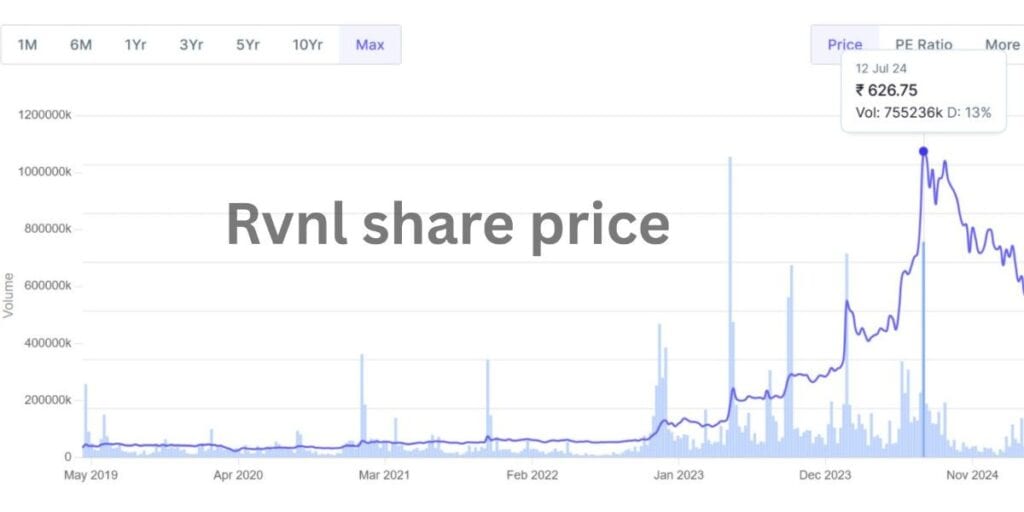Select the 5Yr range button
Viewport: 1024px width, 512px height.
pyautogui.click(x=246, y=45)
